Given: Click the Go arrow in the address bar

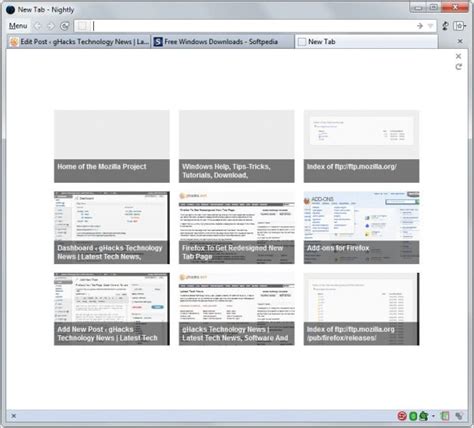Looking at the screenshot, I should point(420,26).
